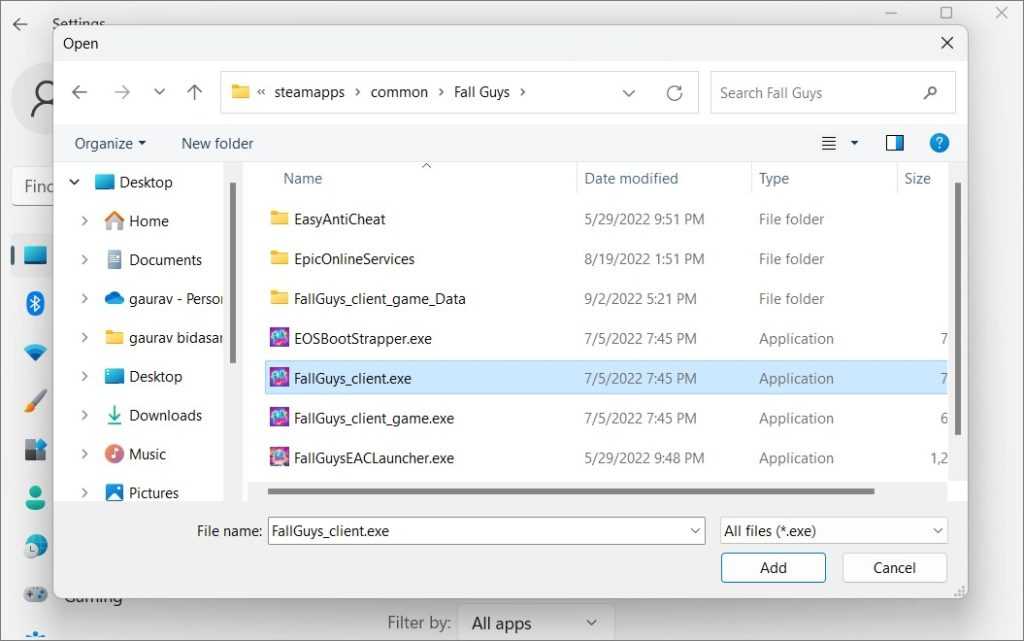This screenshot has width=1024, height=641.
Task: Click Fall Guys breadcrumb segment
Action: coord(481,92)
